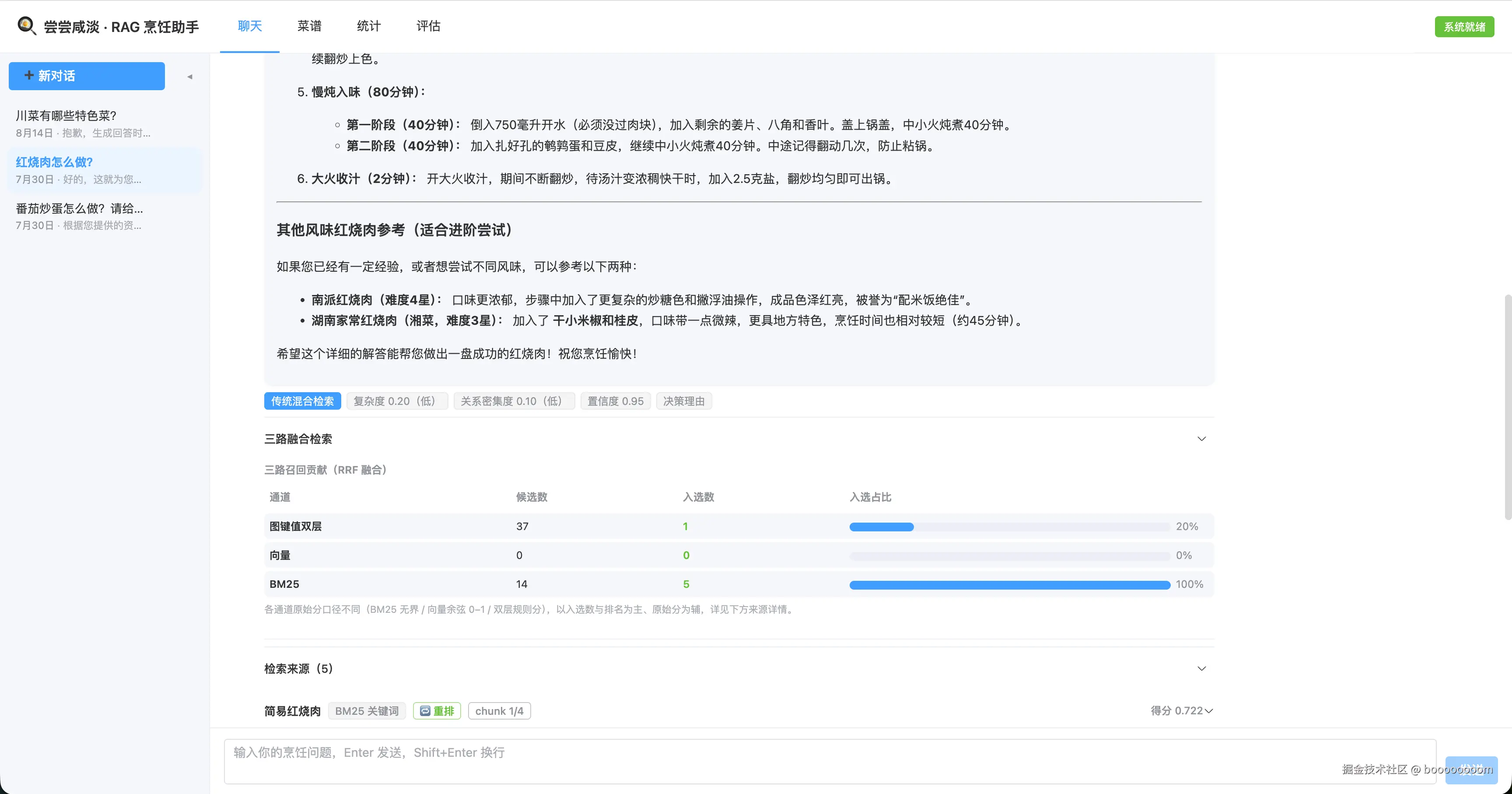
Task: Collapse the 检索来源 (5) section chevron
Action: pyautogui.click(x=1201, y=668)
